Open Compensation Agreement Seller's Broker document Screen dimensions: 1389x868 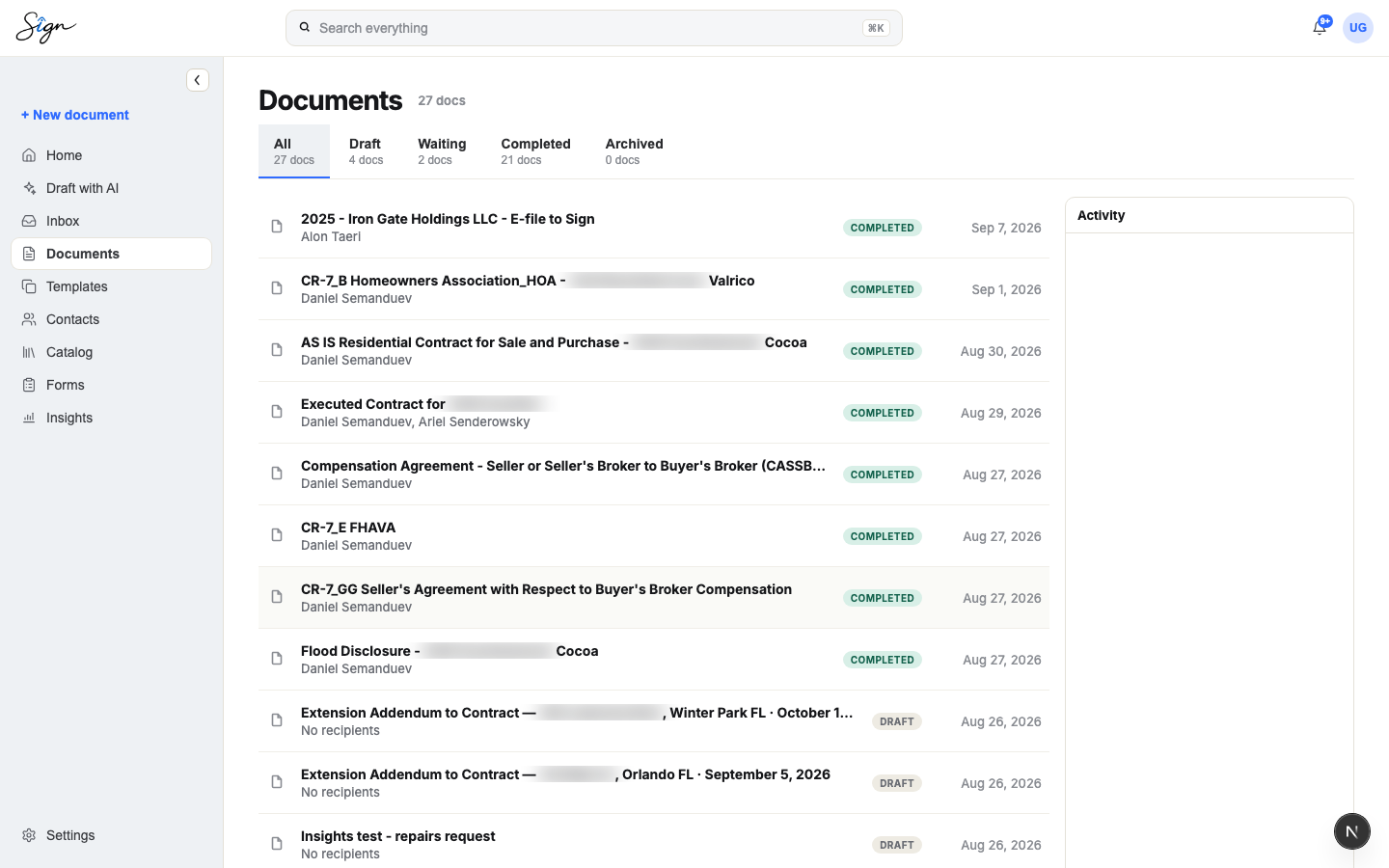click(x=563, y=466)
